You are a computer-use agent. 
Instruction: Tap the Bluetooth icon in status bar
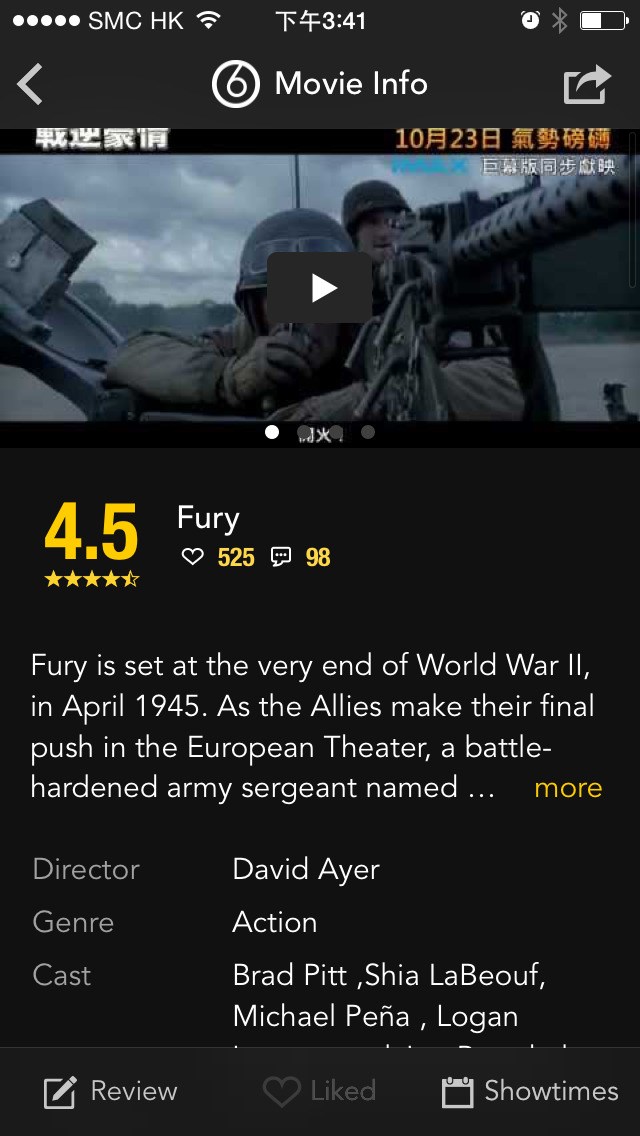560,20
